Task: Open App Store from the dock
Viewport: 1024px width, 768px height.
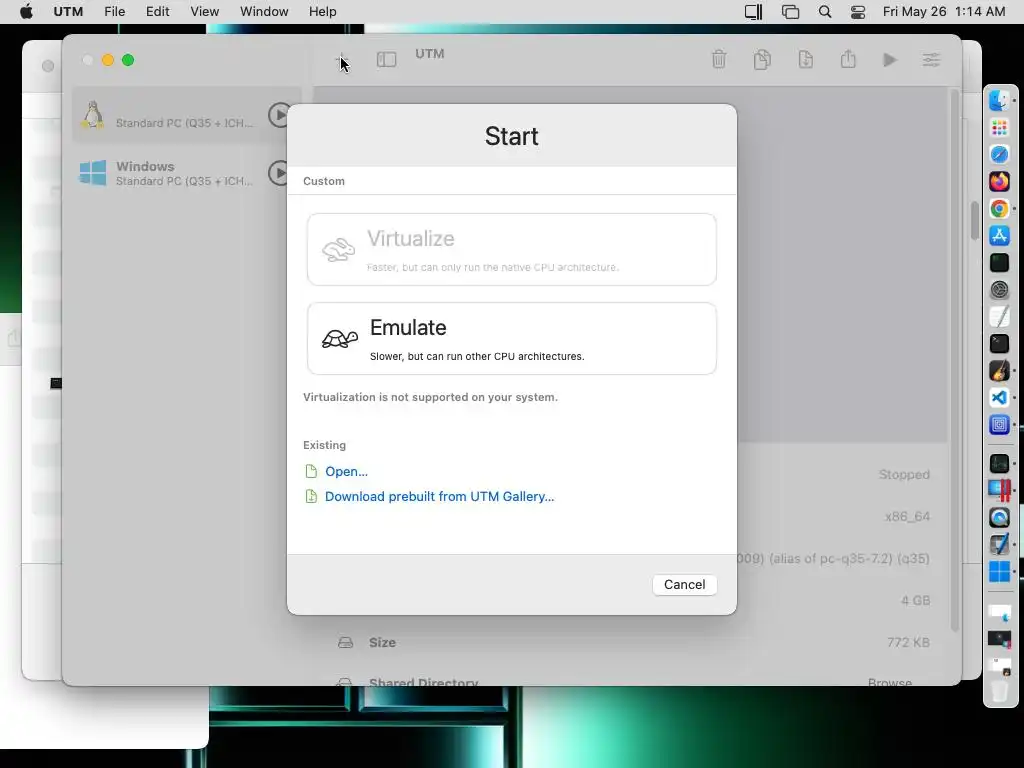Action: (x=999, y=235)
